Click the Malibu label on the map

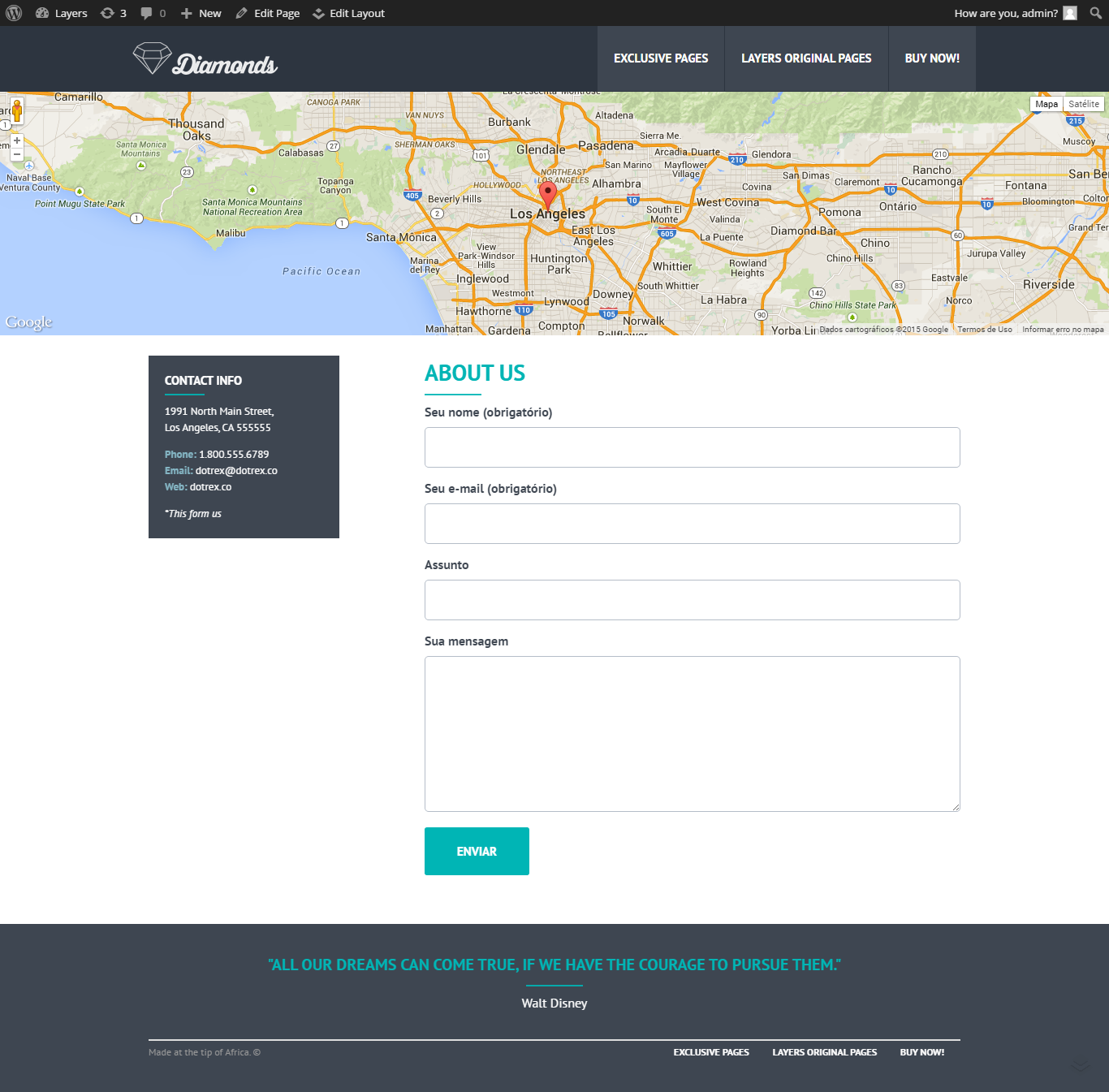[x=231, y=233]
